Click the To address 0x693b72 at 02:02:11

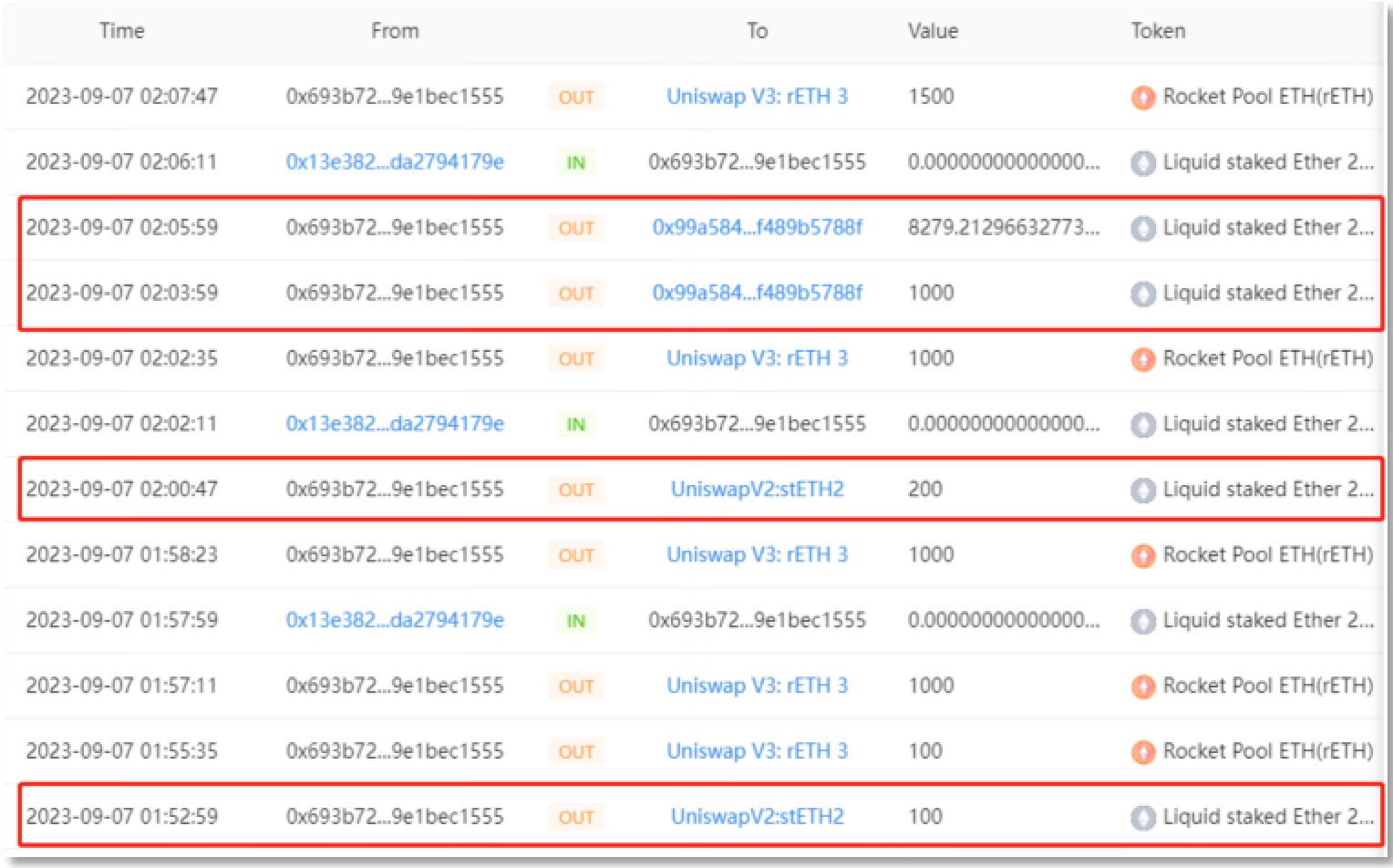click(757, 424)
